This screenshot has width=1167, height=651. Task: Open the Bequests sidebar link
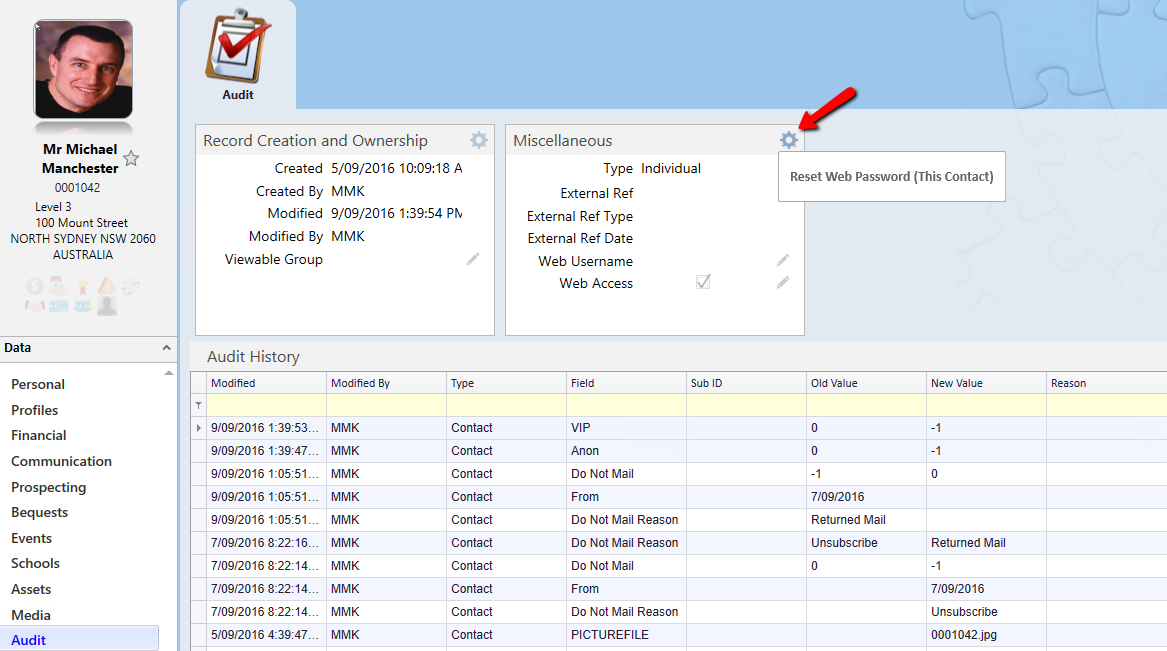coord(40,512)
